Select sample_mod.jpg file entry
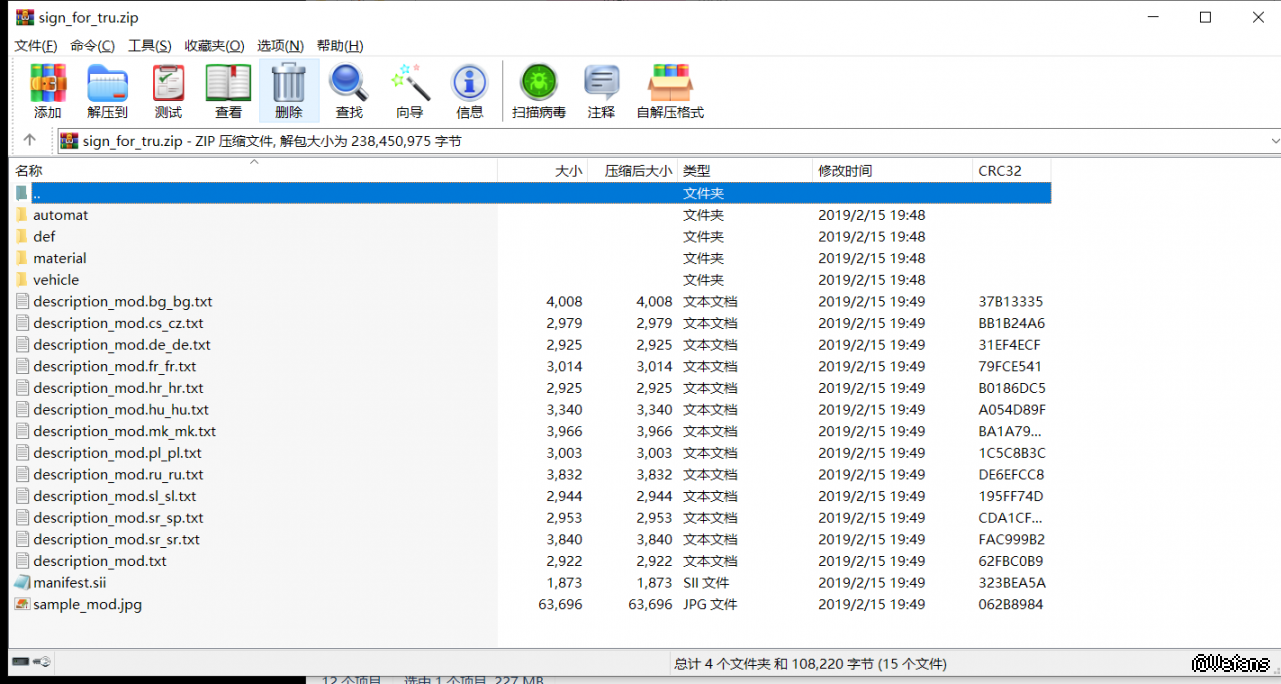The image size is (1281, 684). point(80,605)
